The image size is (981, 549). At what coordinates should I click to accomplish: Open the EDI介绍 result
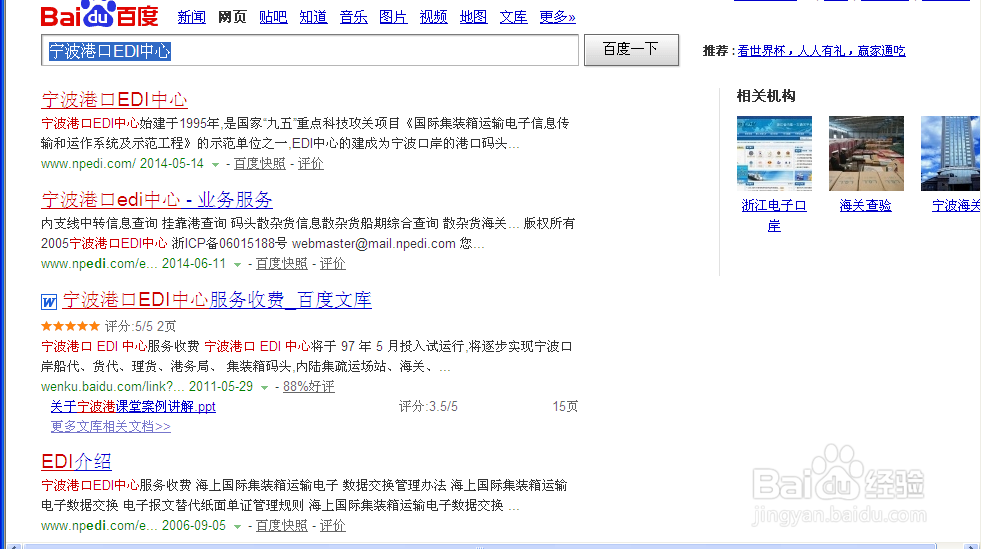(x=76, y=461)
